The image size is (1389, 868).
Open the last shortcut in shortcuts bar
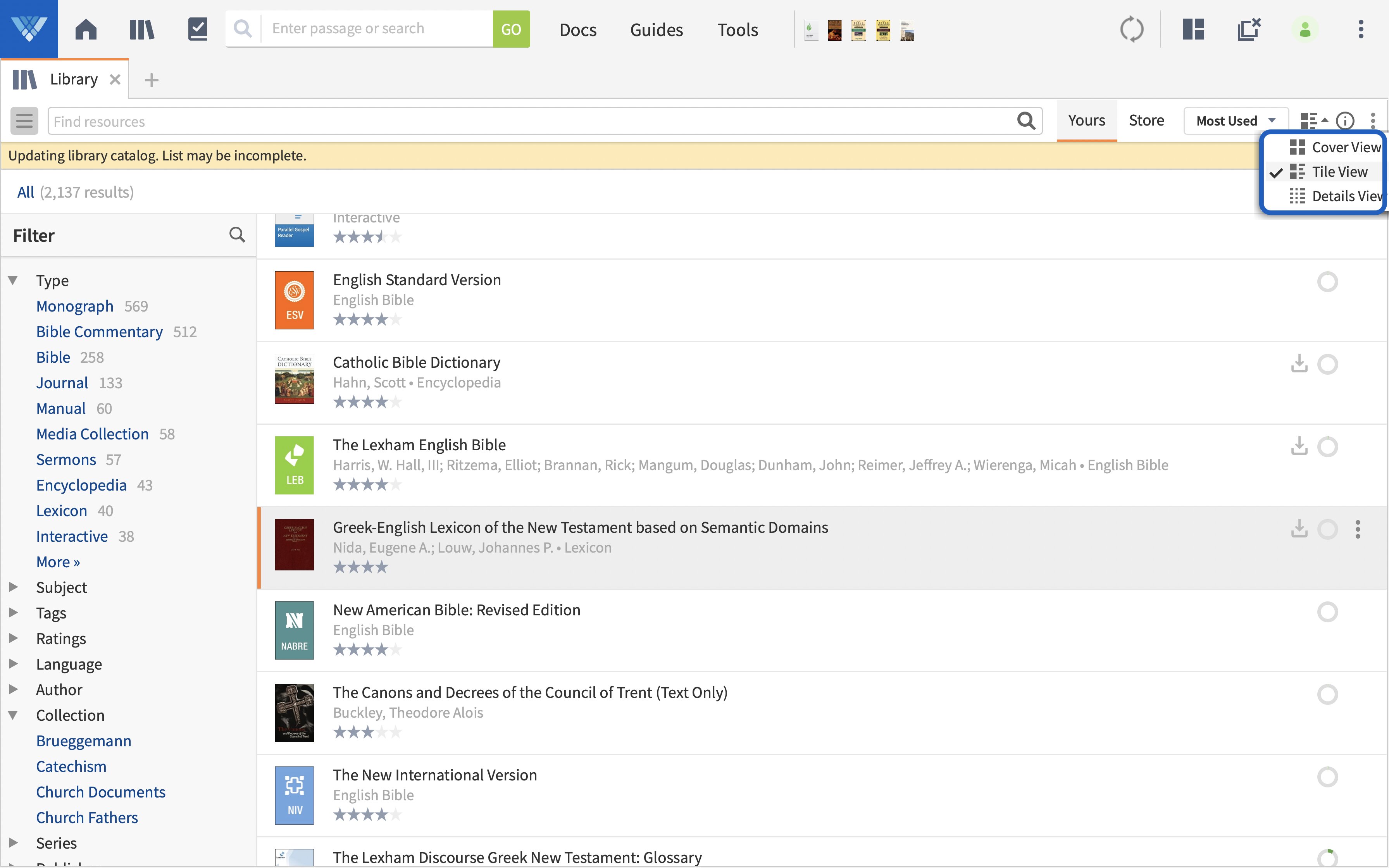click(907, 30)
